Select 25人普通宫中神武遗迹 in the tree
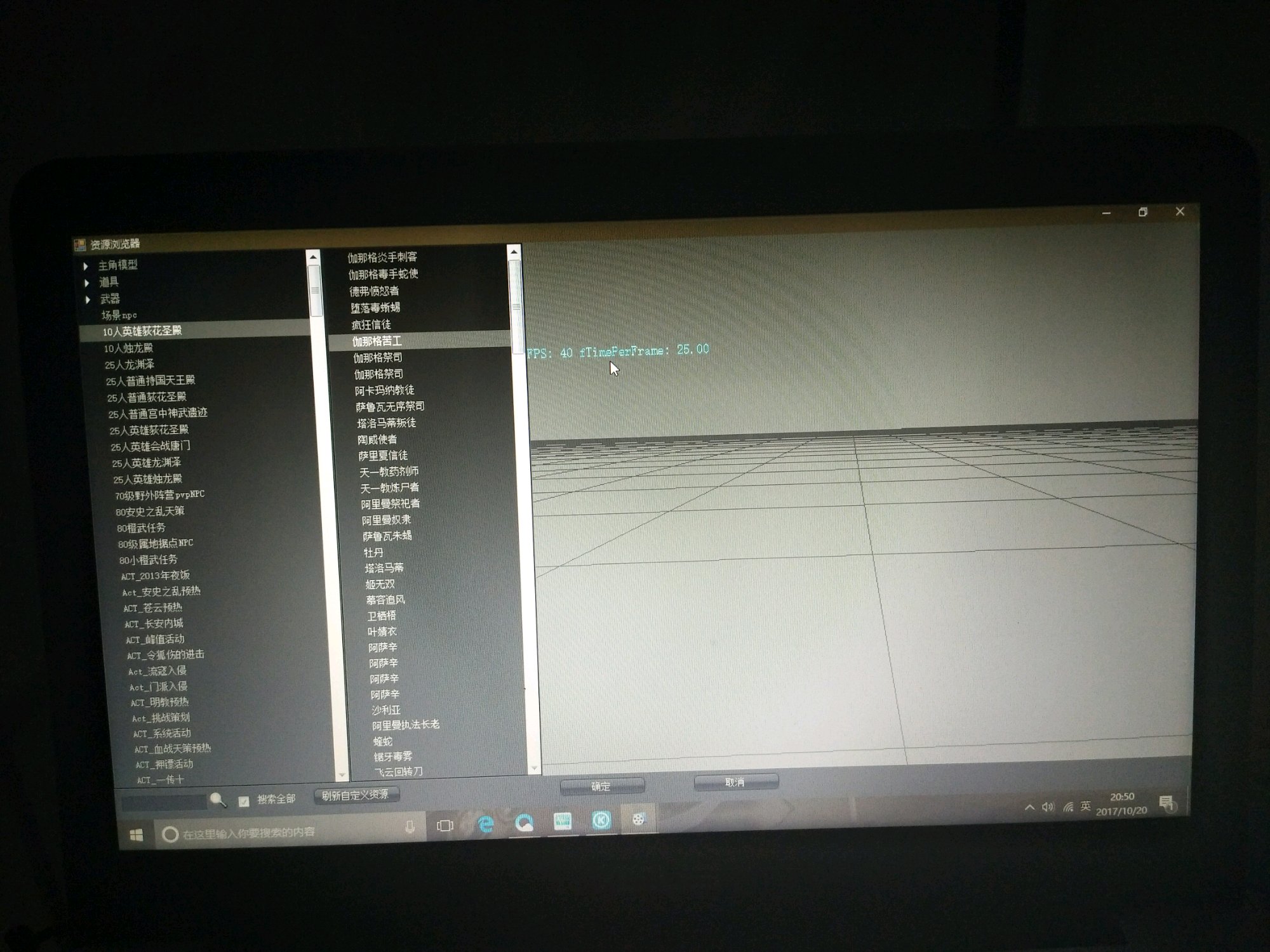This screenshot has width=1270, height=952. pyautogui.click(x=157, y=414)
